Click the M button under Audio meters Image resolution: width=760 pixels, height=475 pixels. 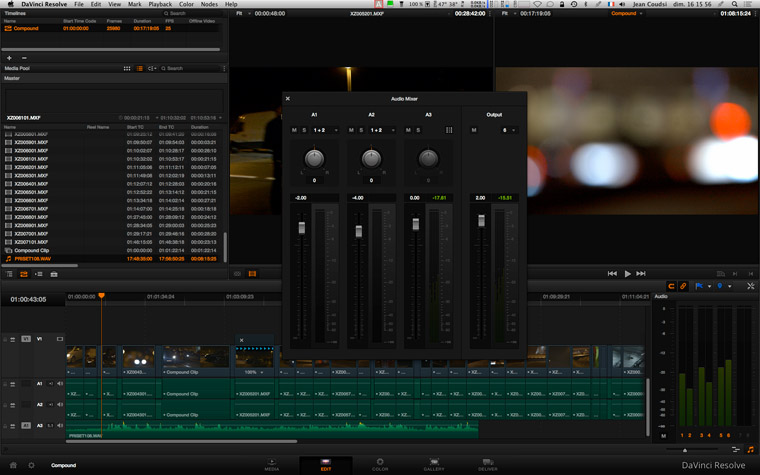[x=664, y=436]
